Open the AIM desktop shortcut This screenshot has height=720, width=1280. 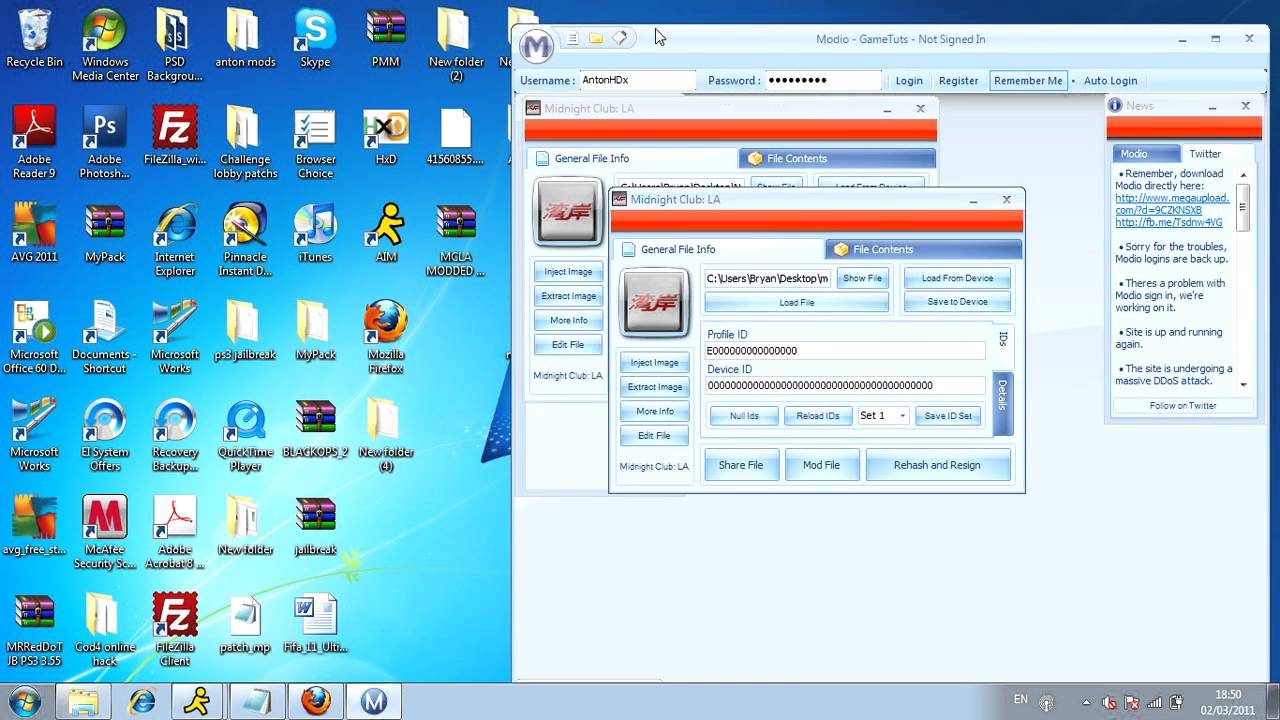[386, 233]
